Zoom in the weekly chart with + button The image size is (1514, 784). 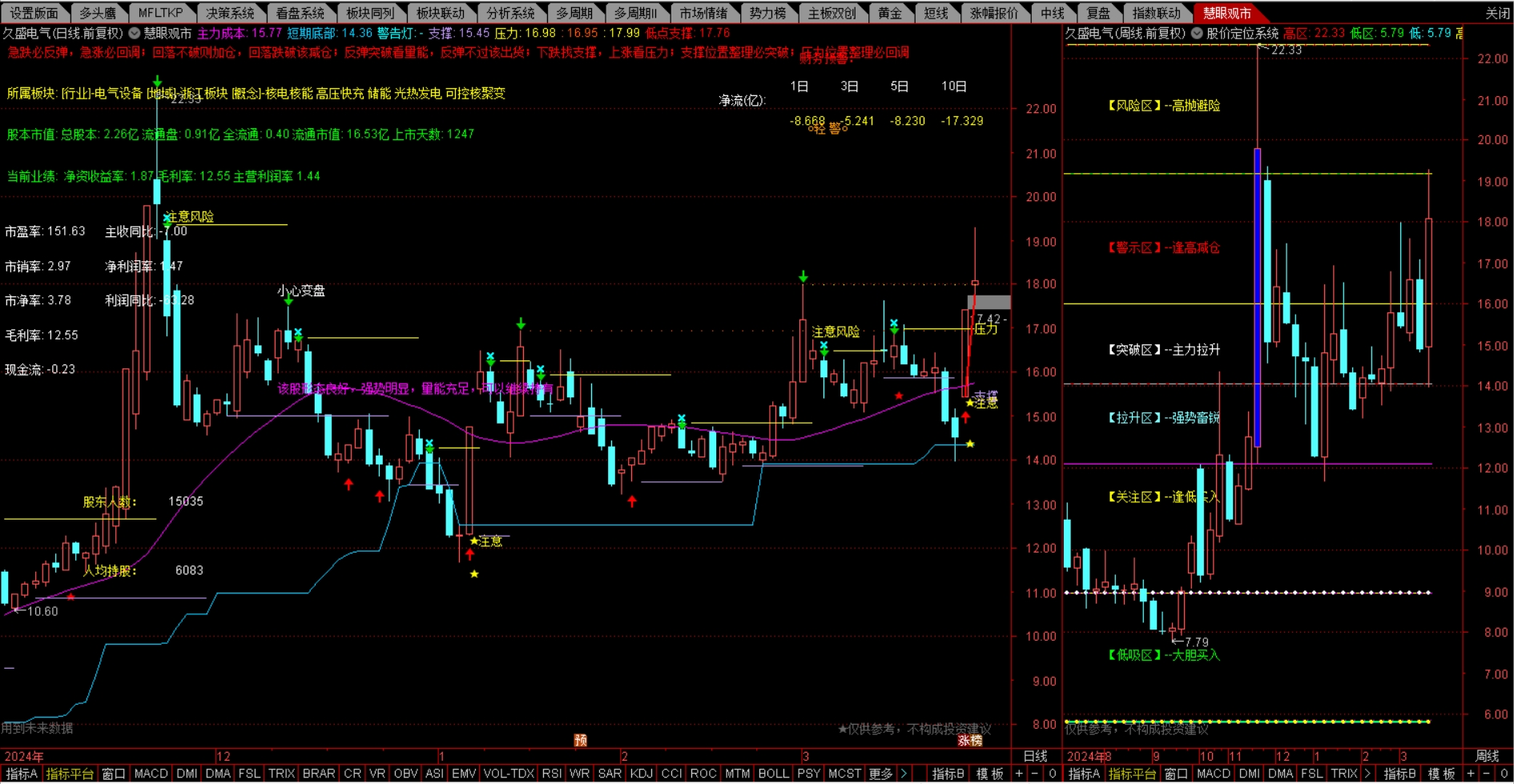(x=1471, y=774)
